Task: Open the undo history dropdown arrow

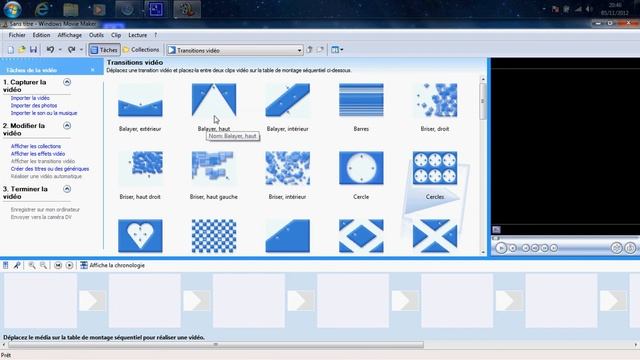Action: pos(60,50)
